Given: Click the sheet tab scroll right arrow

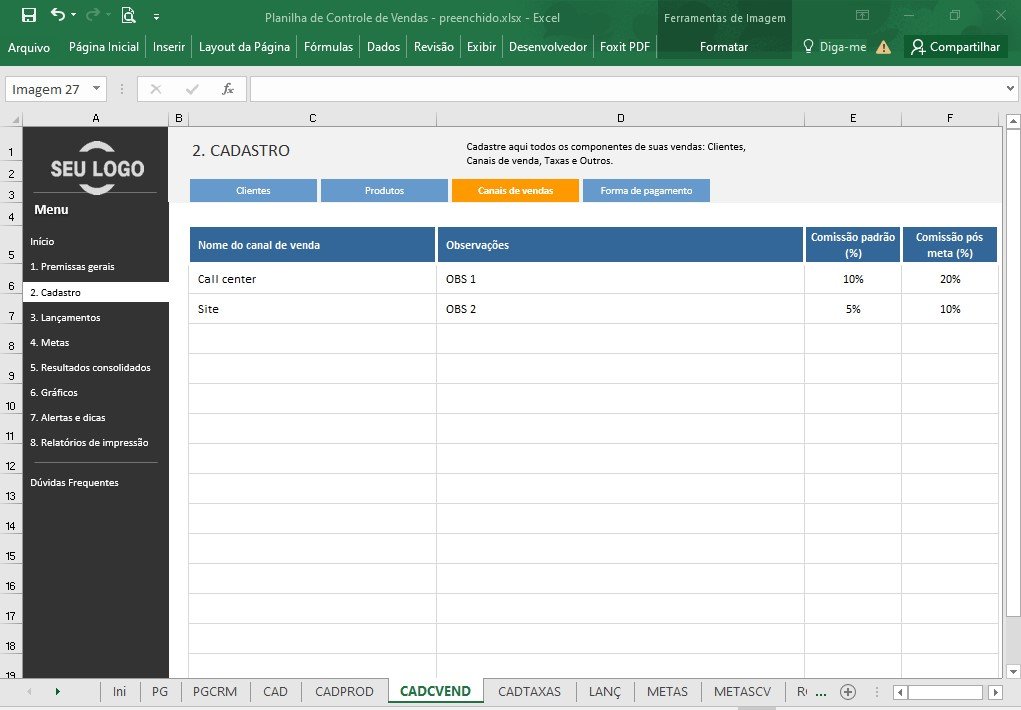Looking at the screenshot, I should pos(57,692).
